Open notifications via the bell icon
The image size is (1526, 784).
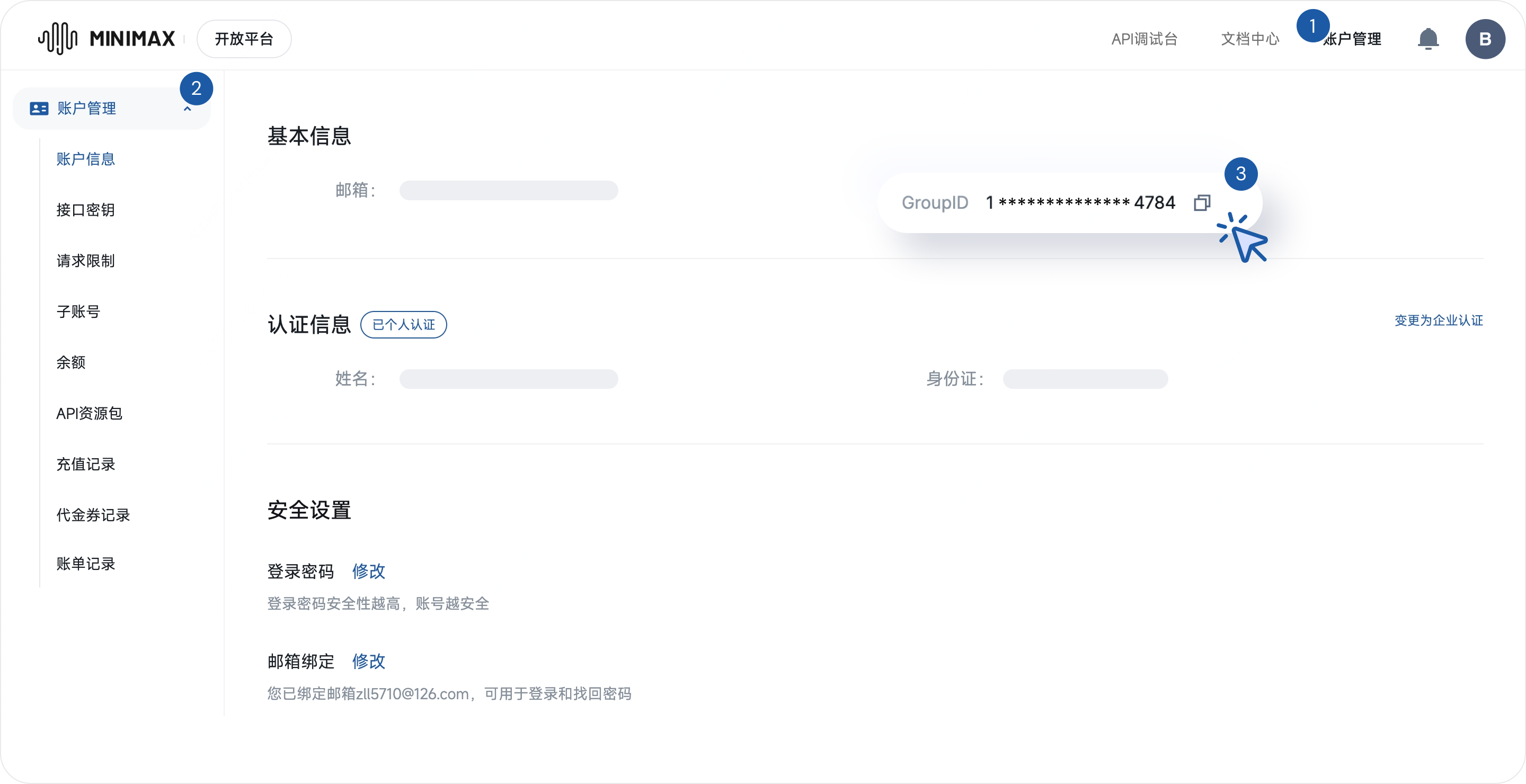point(1427,39)
